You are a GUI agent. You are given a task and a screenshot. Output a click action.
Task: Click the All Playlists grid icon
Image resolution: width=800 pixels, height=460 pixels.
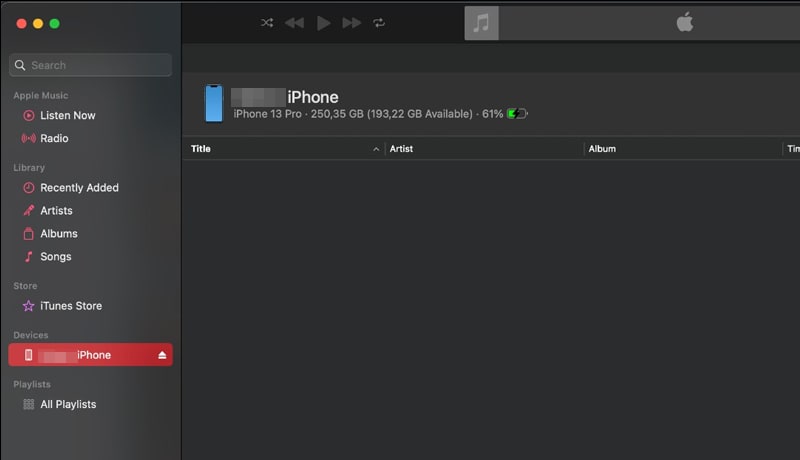(29, 404)
